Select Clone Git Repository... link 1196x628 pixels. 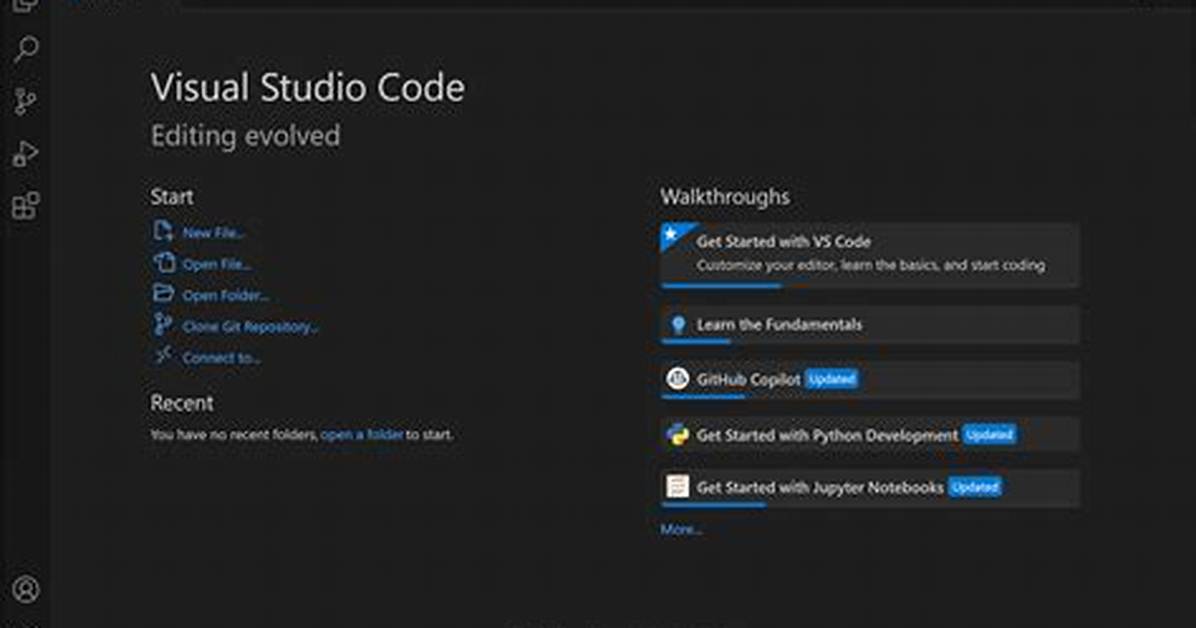pos(251,327)
